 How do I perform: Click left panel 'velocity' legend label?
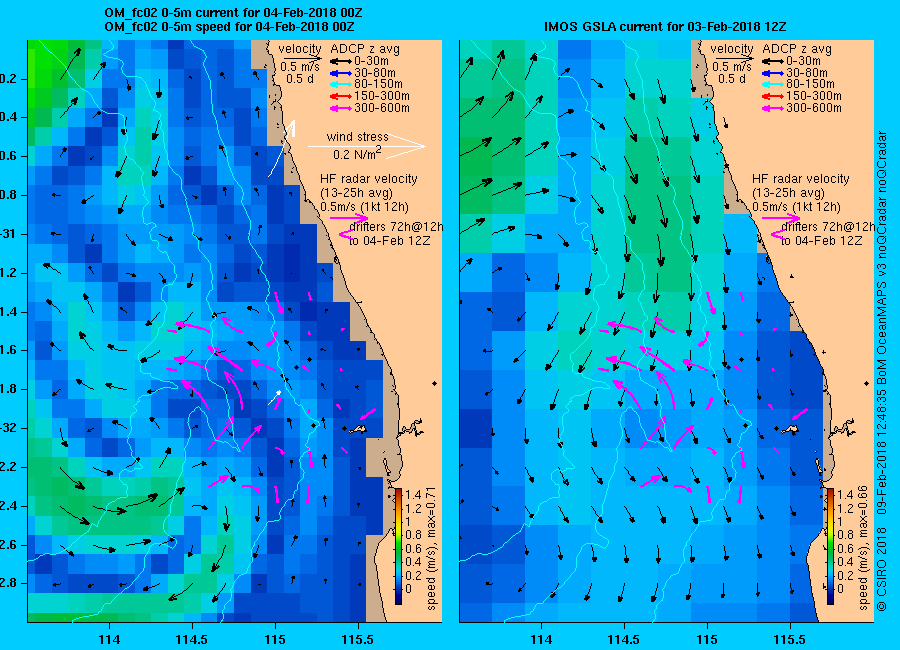(300, 49)
